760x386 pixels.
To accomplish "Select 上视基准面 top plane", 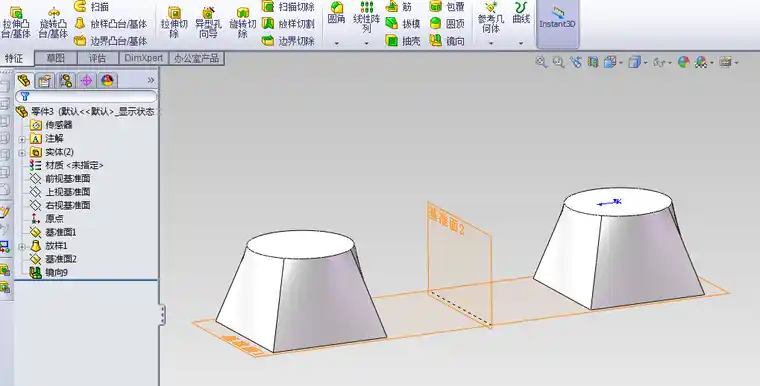I will click(60, 192).
